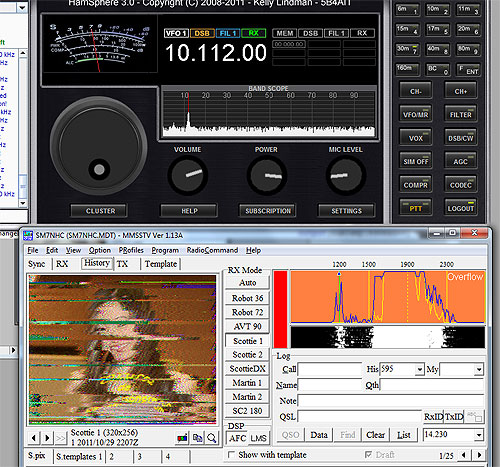Open the View menu in MMSSTV
The image size is (500, 467).
pyautogui.click(x=73, y=250)
